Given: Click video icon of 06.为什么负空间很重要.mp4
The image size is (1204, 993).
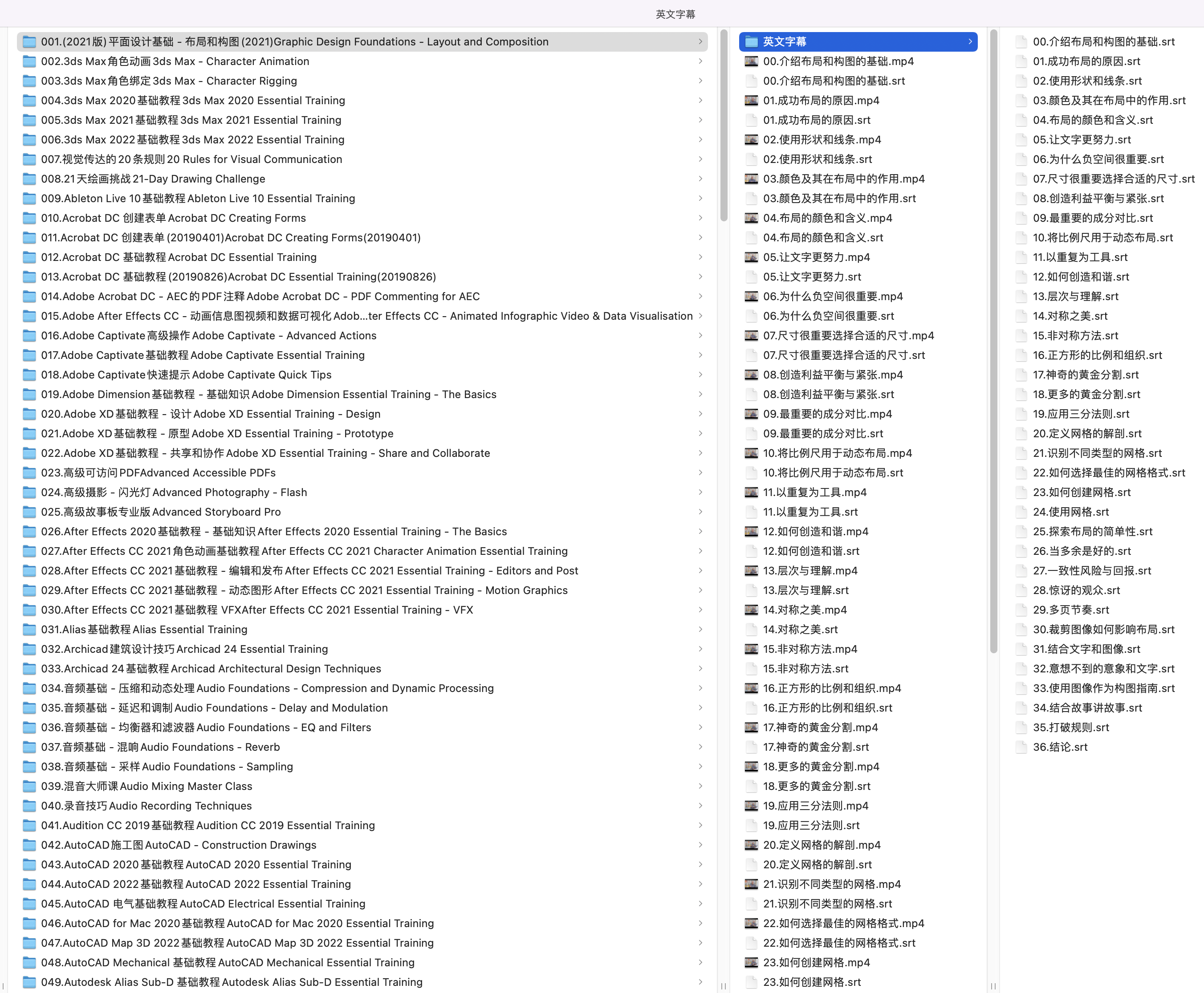Looking at the screenshot, I should click(x=752, y=296).
